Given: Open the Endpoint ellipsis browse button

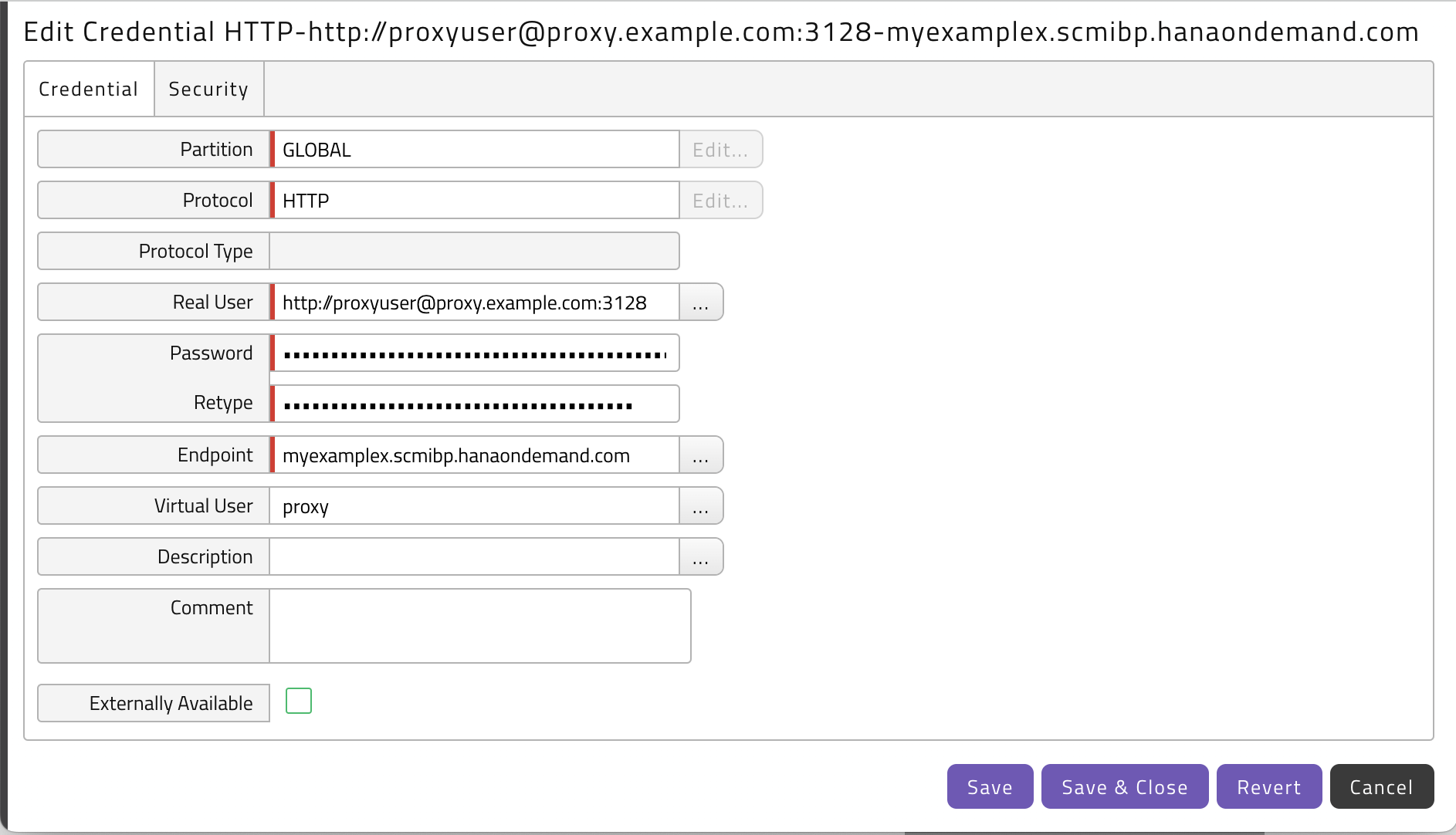Looking at the screenshot, I should point(700,455).
